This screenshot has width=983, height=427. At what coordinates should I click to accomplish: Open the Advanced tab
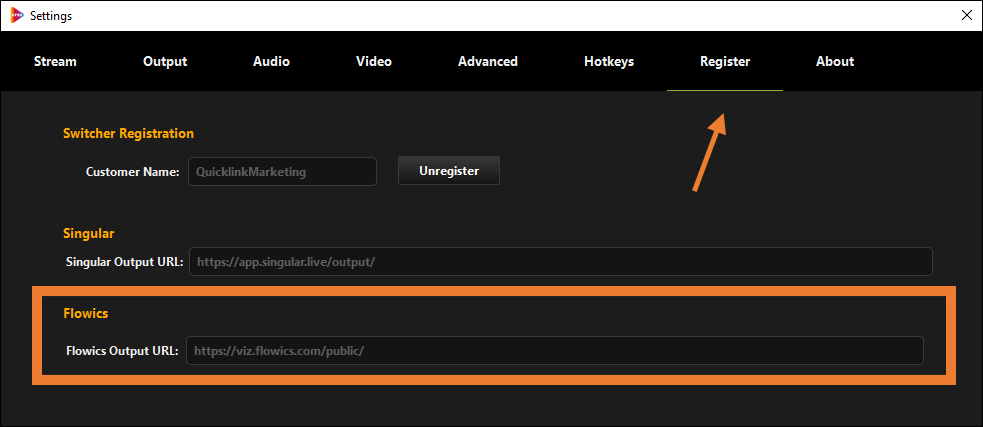pos(488,61)
